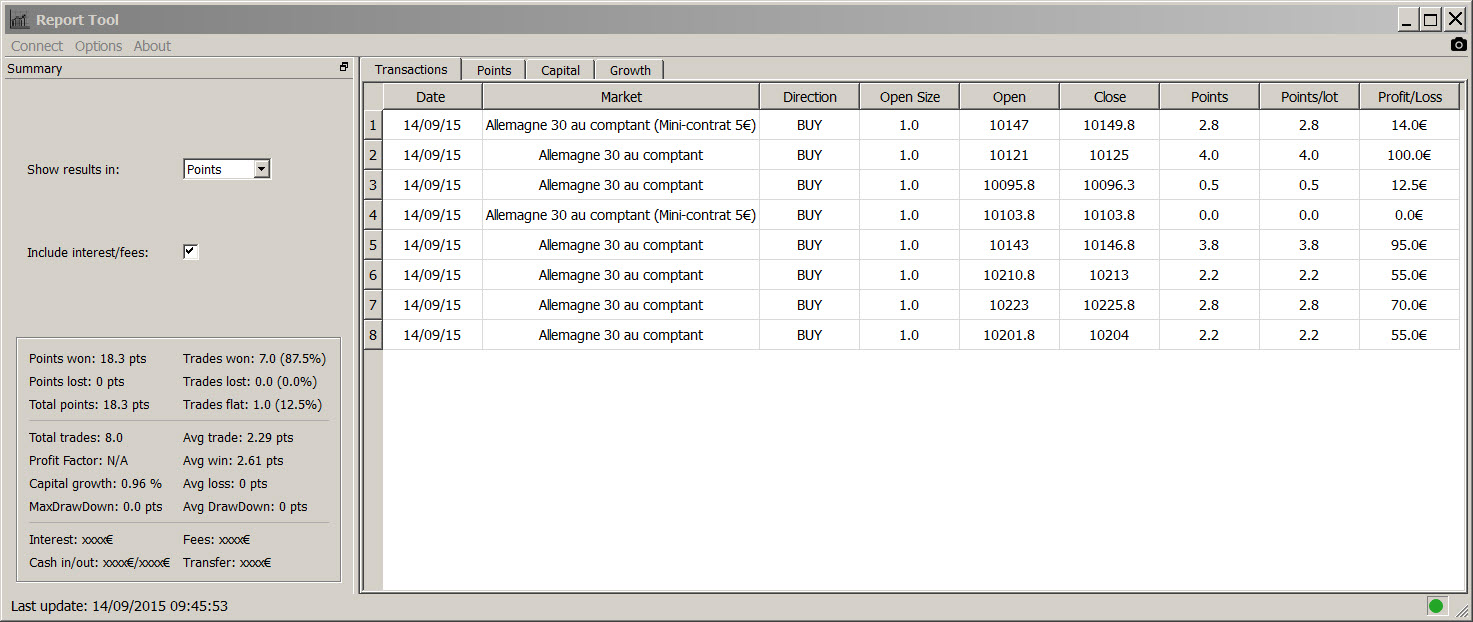Viewport: 1473px width, 622px height.
Task: Select row 4 header in table
Action: click(373, 215)
